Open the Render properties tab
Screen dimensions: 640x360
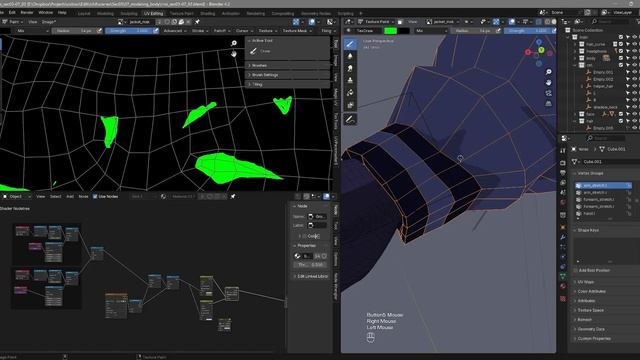(x=563, y=163)
